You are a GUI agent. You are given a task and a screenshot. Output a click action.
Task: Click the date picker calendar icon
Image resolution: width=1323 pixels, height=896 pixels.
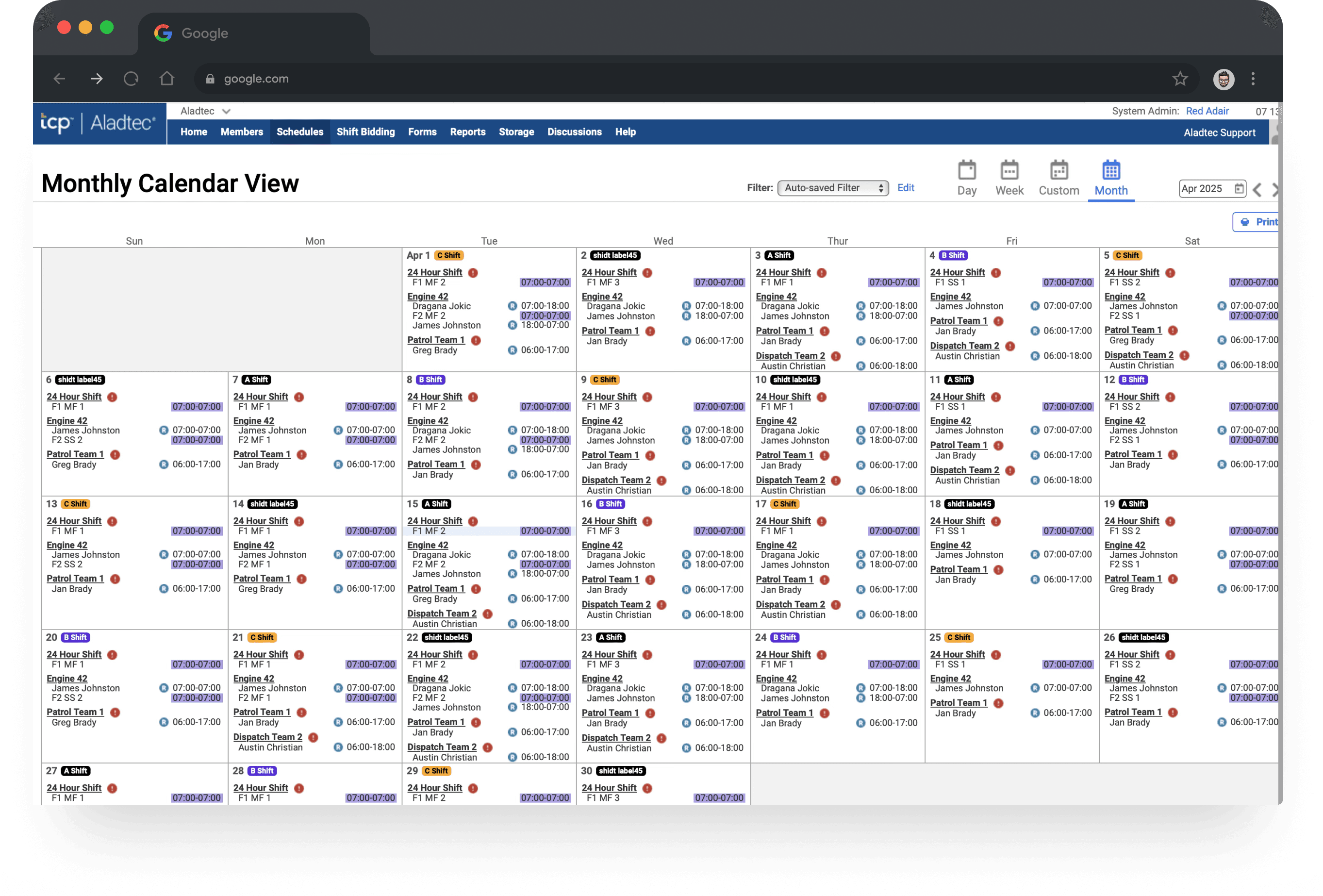pyautogui.click(x=1239, y=188)
